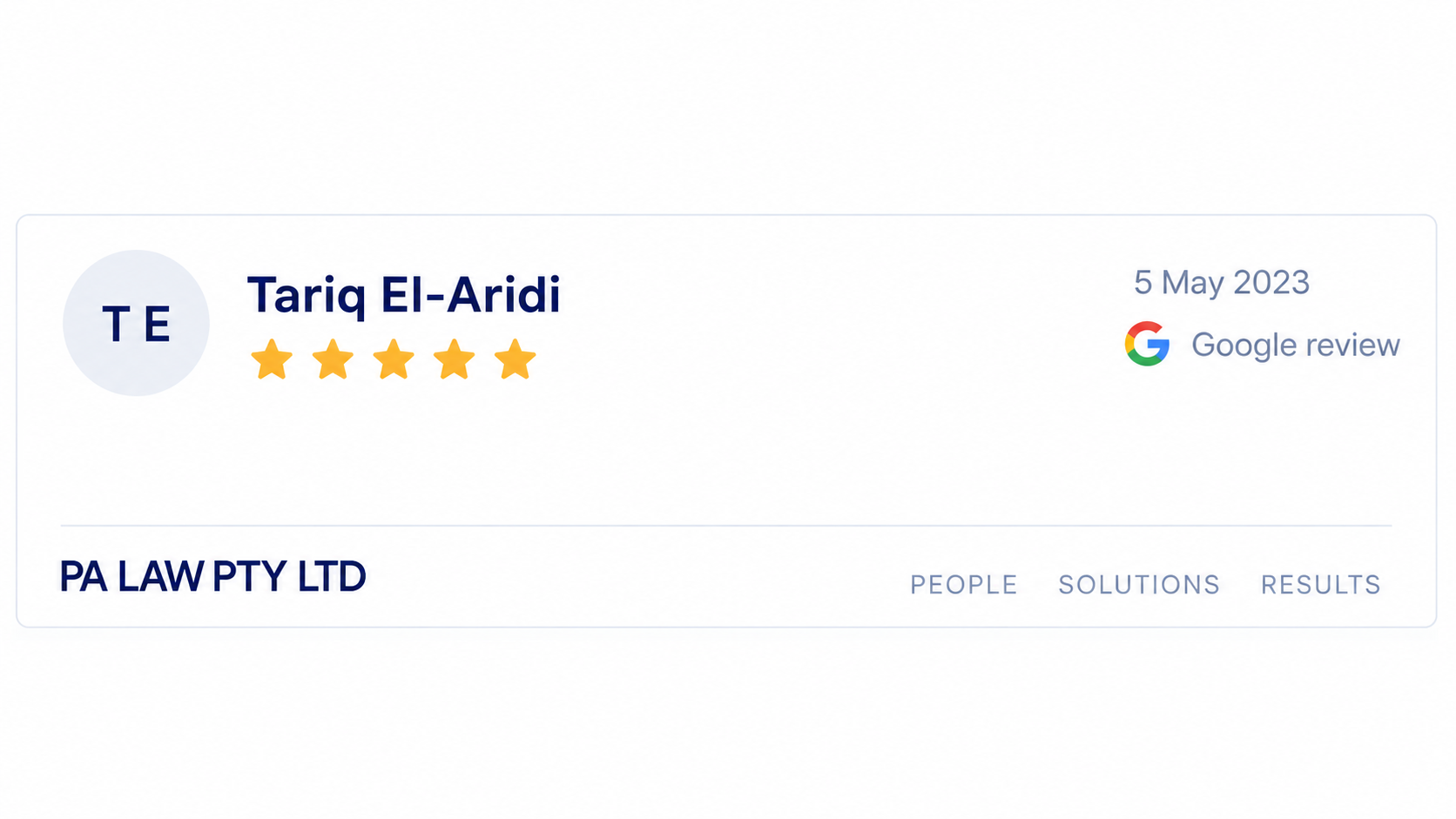Screen dimensions: 1456x819
Task: Select the third middle rating star
Action: [x=394, y=359]
